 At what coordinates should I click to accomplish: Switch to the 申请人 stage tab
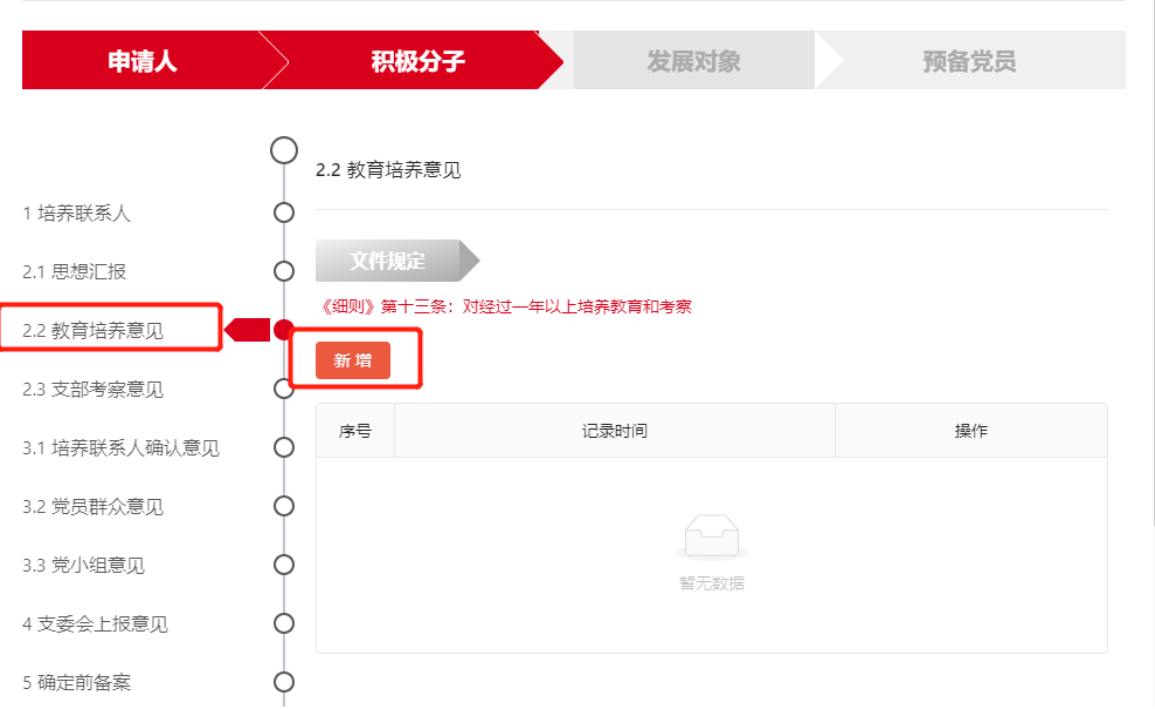[x=142, y=61]
